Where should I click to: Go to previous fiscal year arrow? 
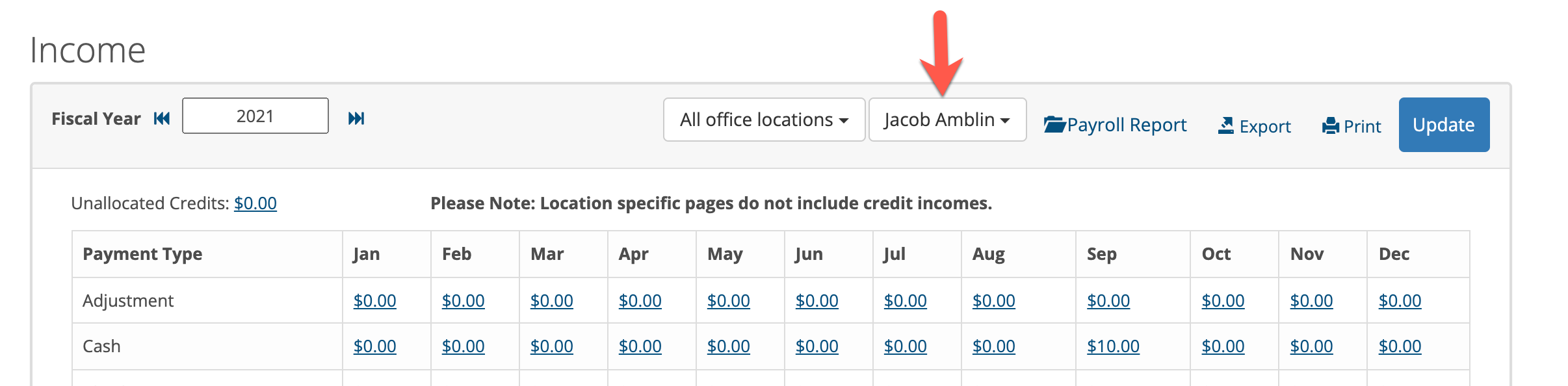(x=162, y=118)
